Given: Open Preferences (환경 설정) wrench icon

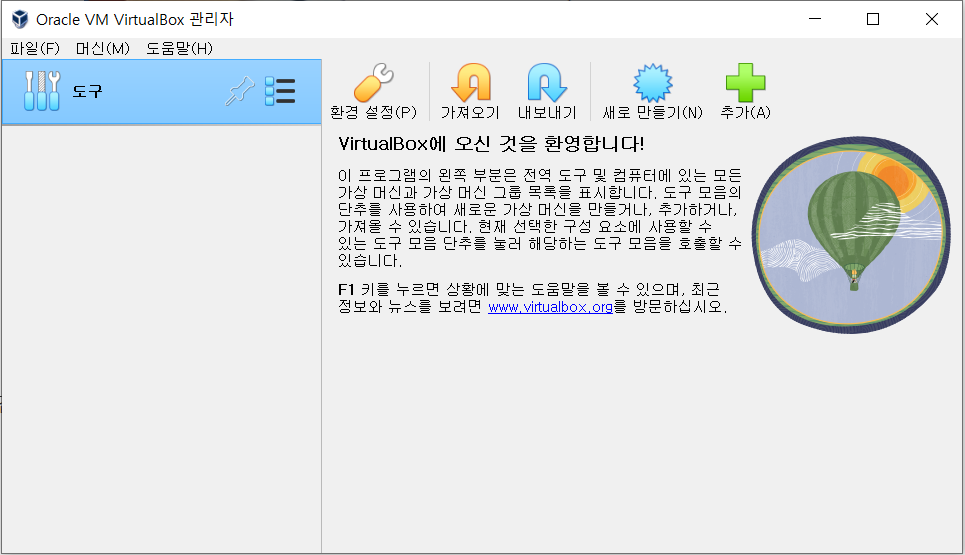Looking at the screenshot, I should [374, 82].
